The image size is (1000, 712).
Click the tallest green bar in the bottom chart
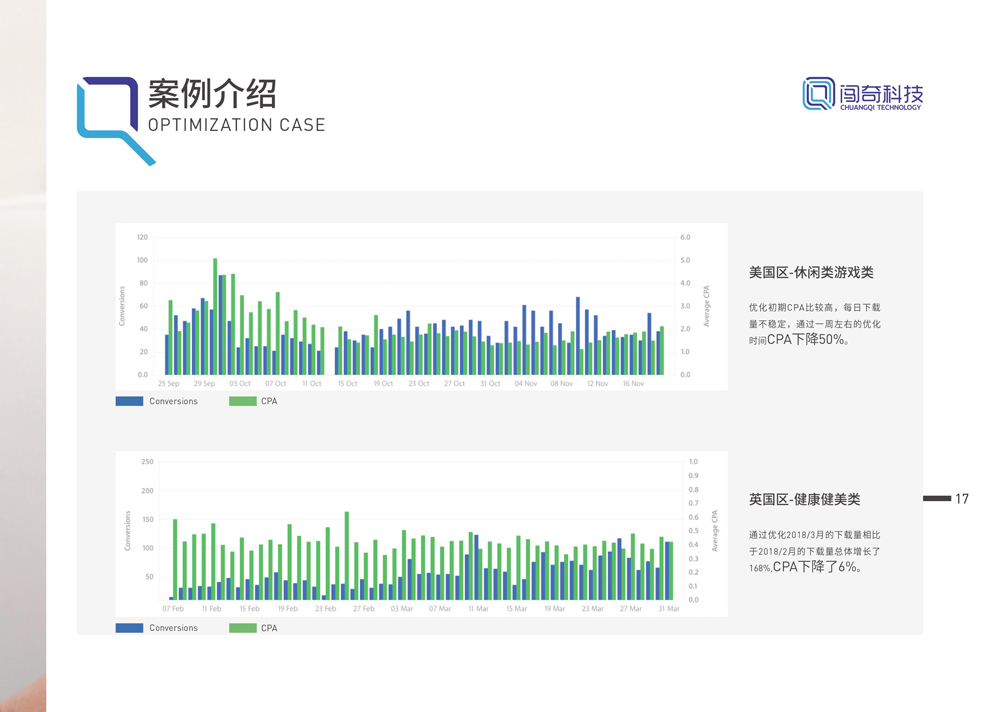[x=346, y=555]
